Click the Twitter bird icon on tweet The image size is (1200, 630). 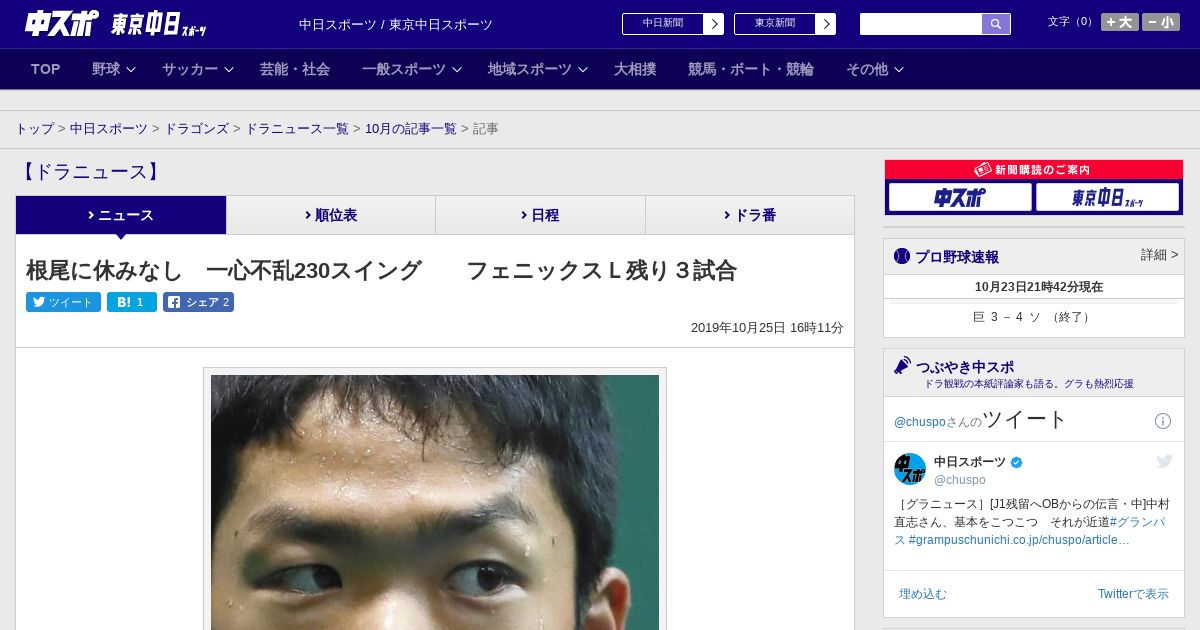[x=1164, y=461]
